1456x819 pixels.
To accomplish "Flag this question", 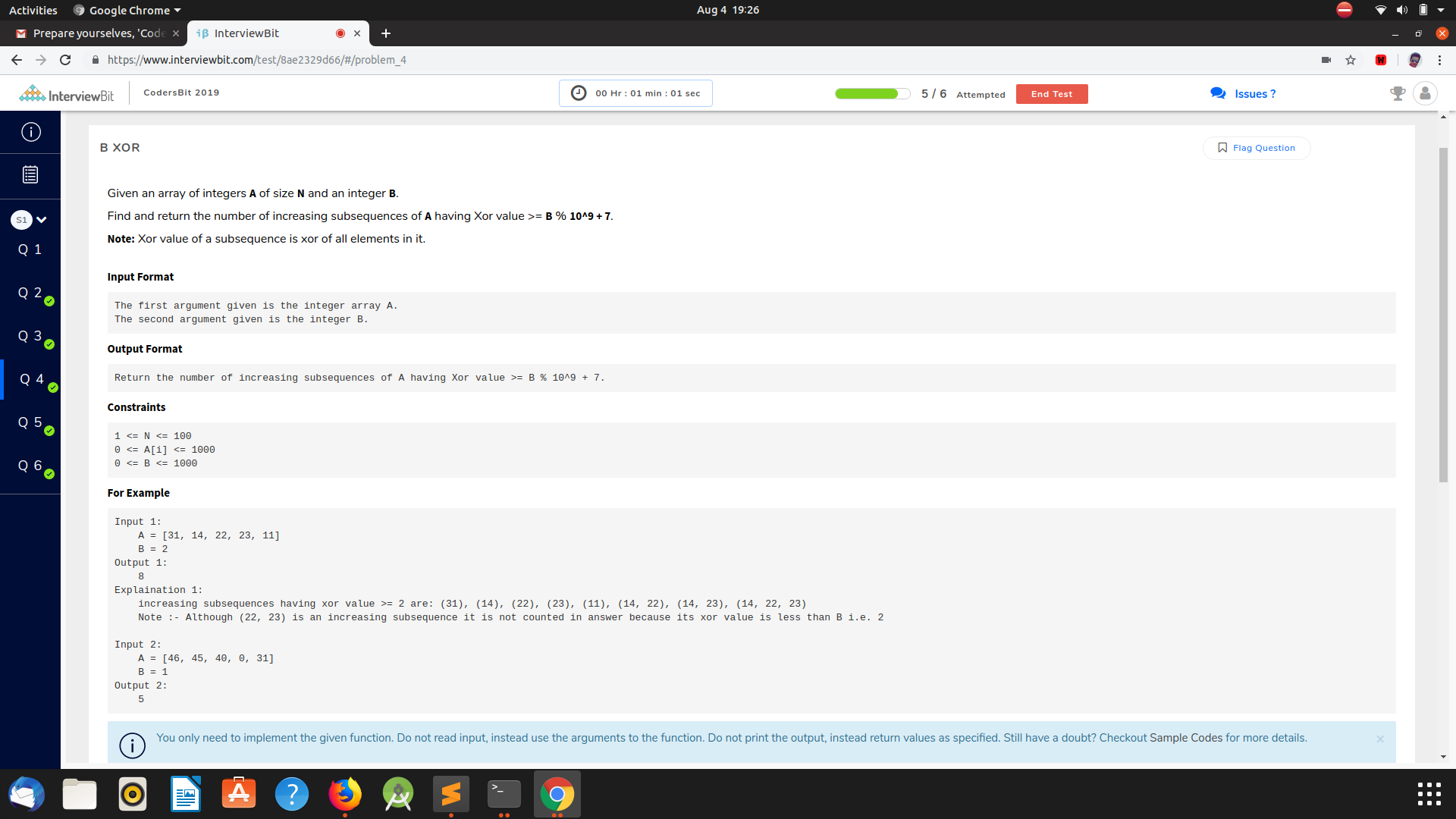I will tap(1257, 148).
